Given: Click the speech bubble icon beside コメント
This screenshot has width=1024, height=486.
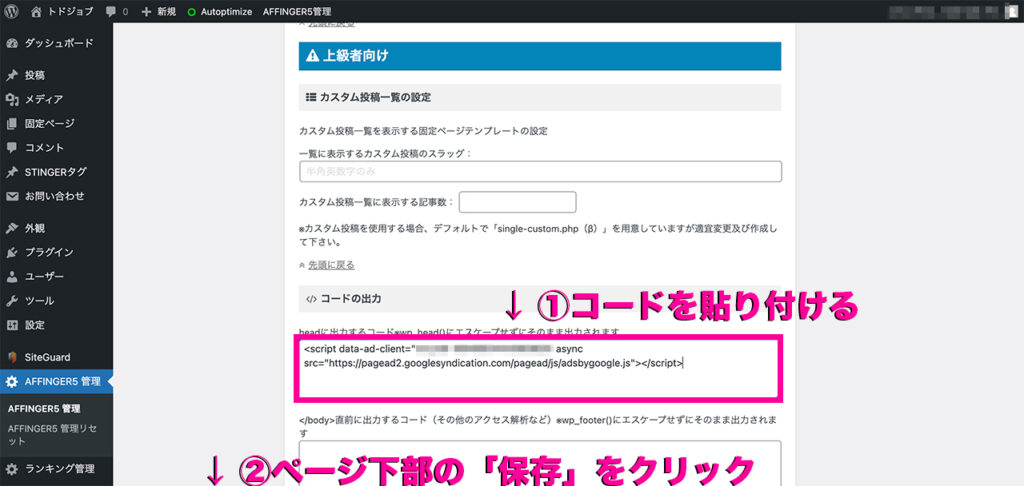Looking at the screenshot, I should [x=12, y=148].
